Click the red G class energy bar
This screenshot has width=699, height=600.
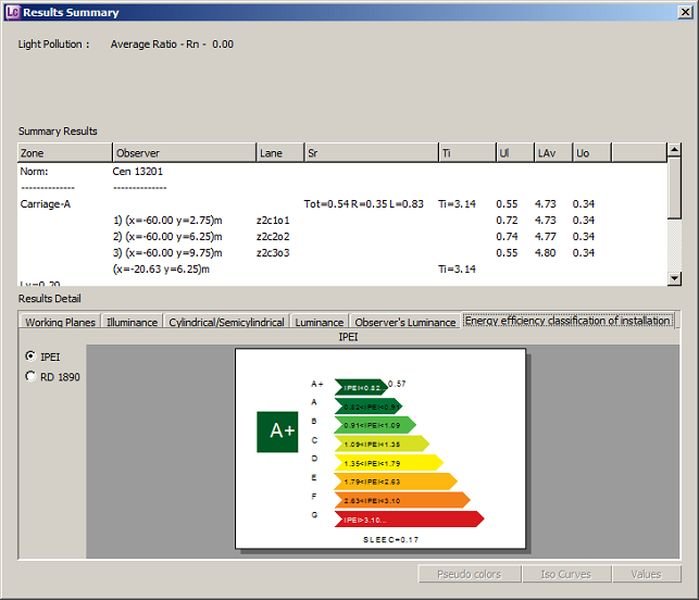409,519
